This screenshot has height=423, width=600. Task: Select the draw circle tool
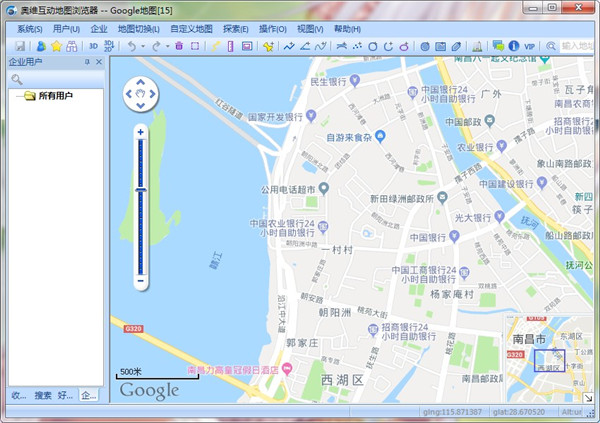pos(373,46)
